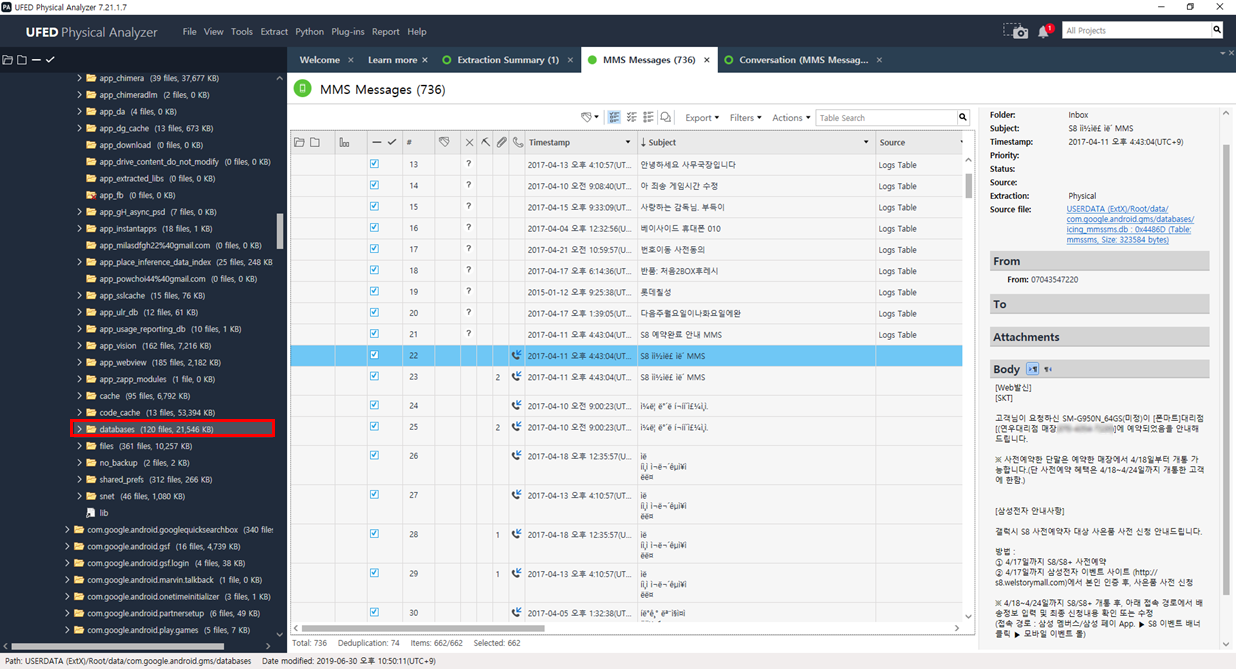Image resolution: width=1236 pixels, height=669 pixels.
Task: Expand the cache folder
Action: click(79, 395)
